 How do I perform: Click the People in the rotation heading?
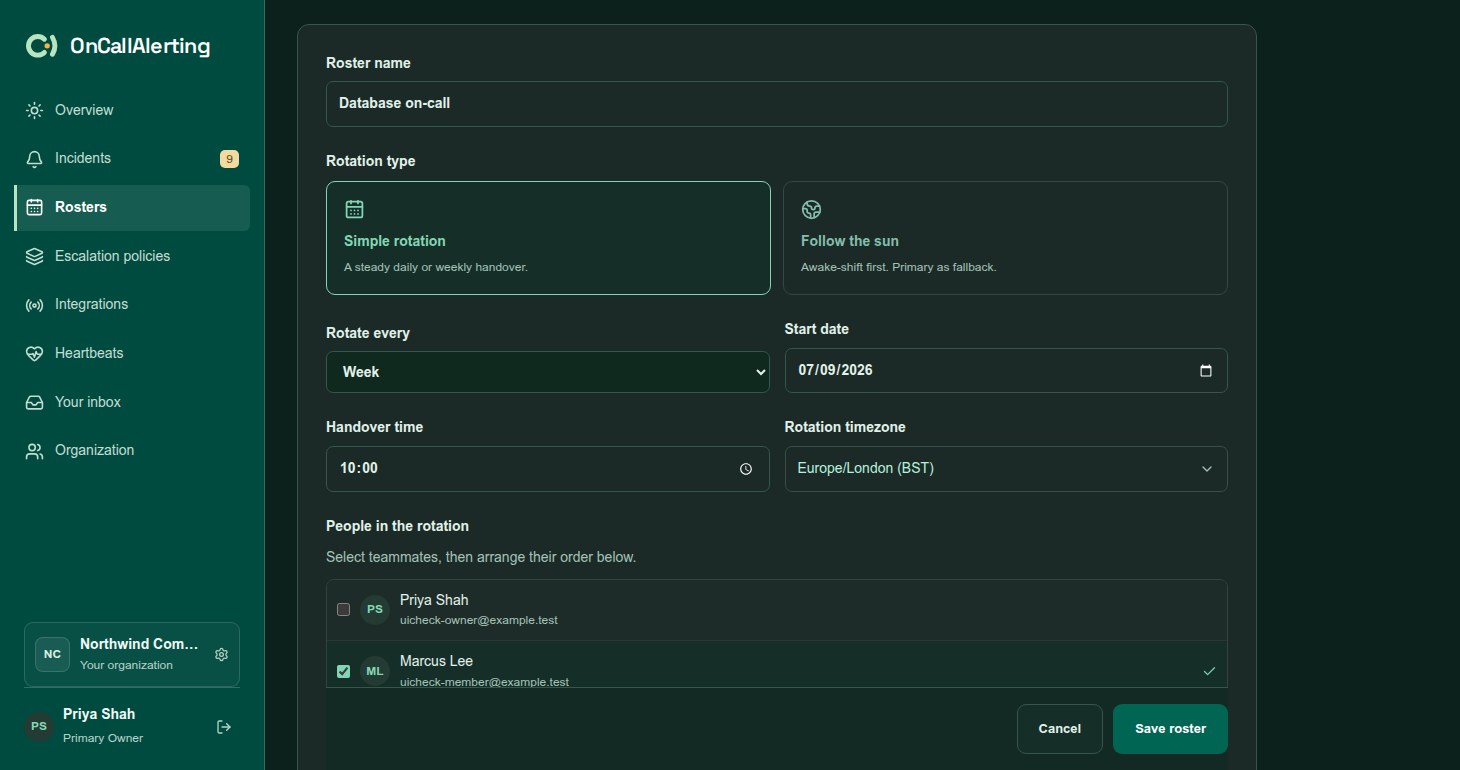[397, 526]
